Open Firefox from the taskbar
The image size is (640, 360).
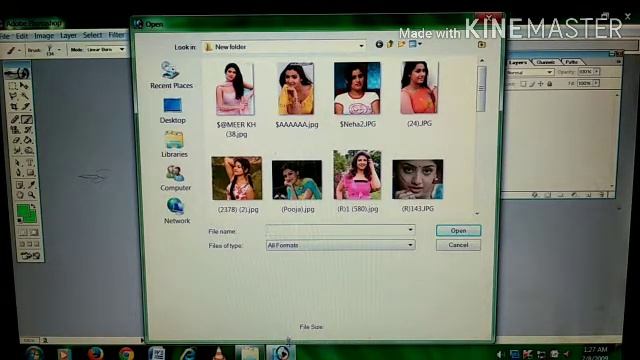[x=95, y=353]
